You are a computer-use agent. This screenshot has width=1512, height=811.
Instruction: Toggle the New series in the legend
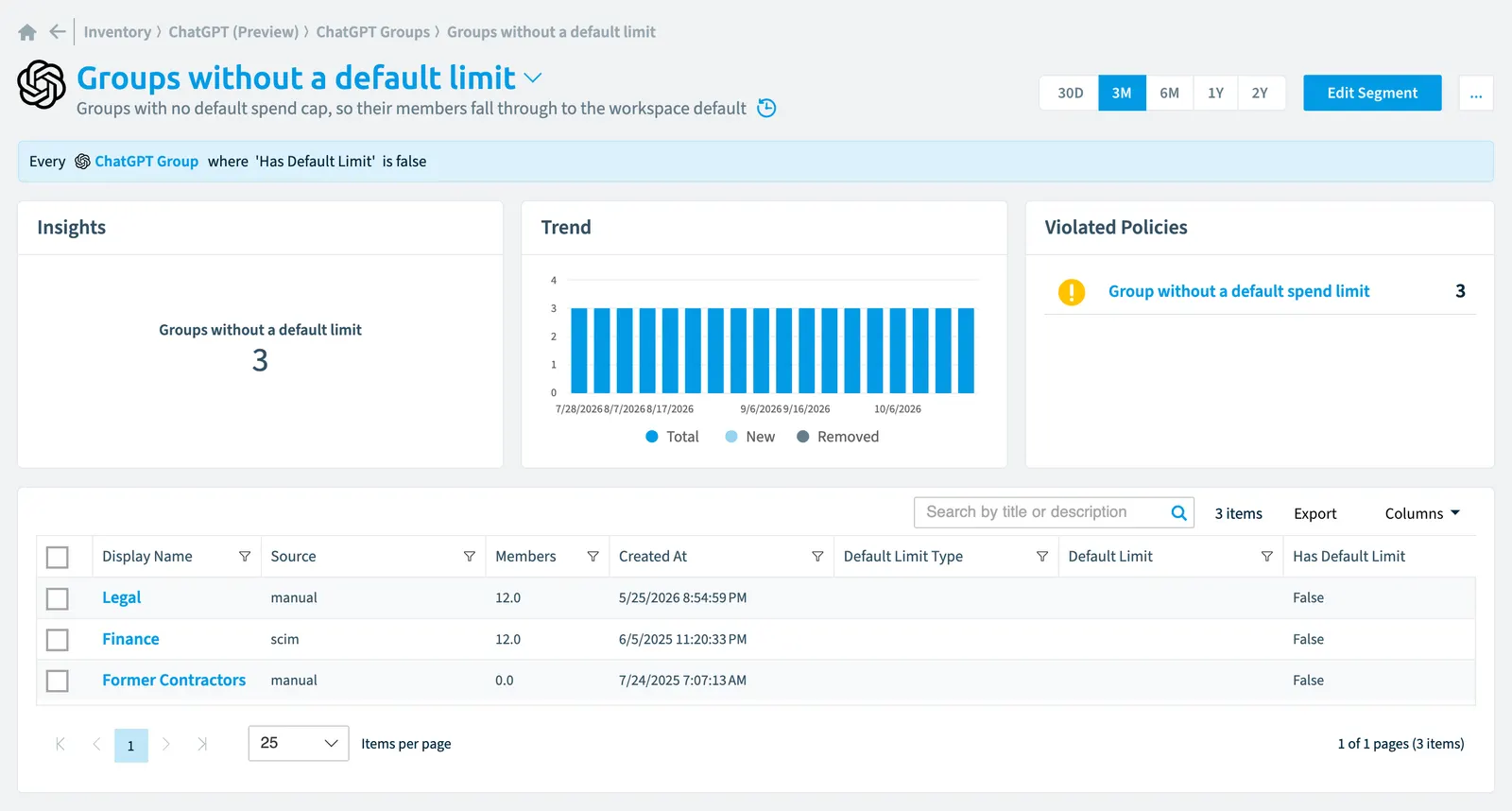[750, 437]
